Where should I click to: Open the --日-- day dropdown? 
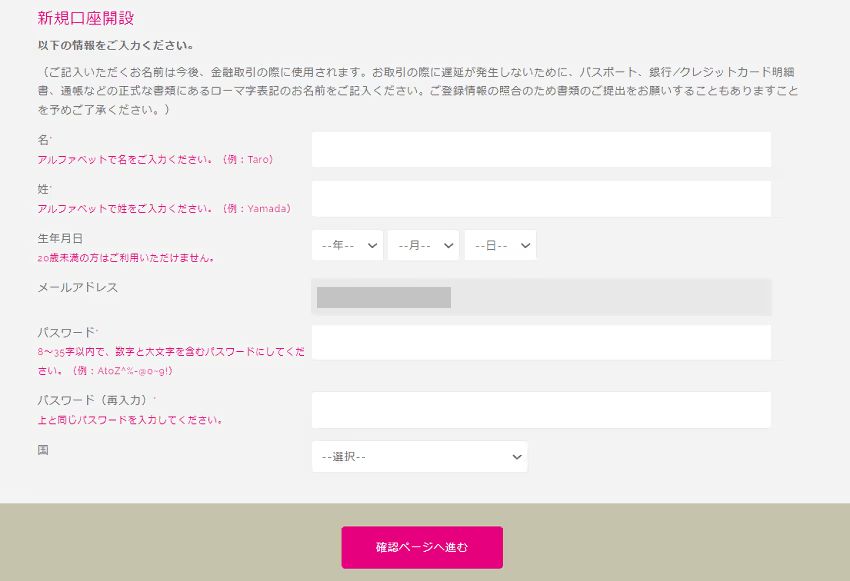(498, 244)
